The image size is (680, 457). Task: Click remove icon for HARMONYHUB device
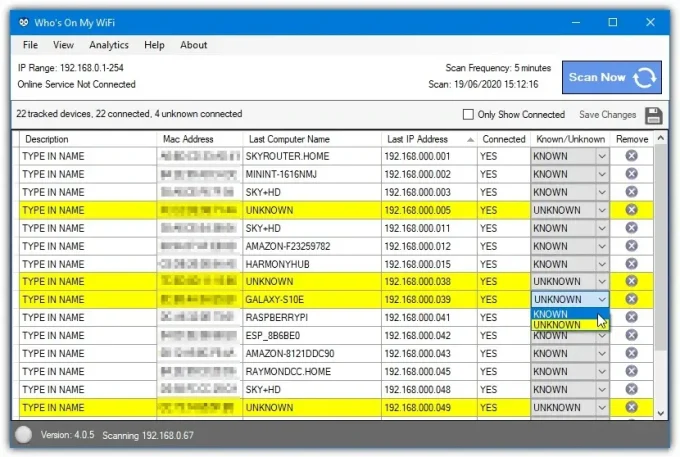coord(631,264)
